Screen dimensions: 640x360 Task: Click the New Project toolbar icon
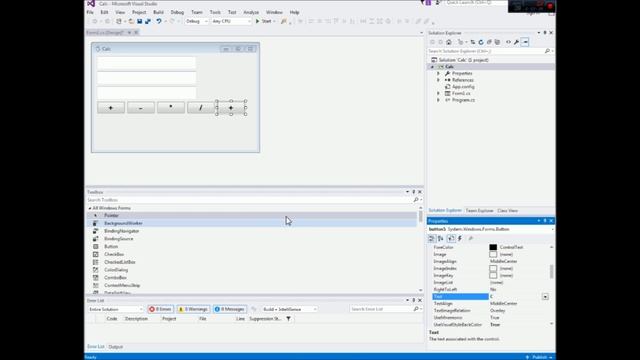[x=119, y=21]
